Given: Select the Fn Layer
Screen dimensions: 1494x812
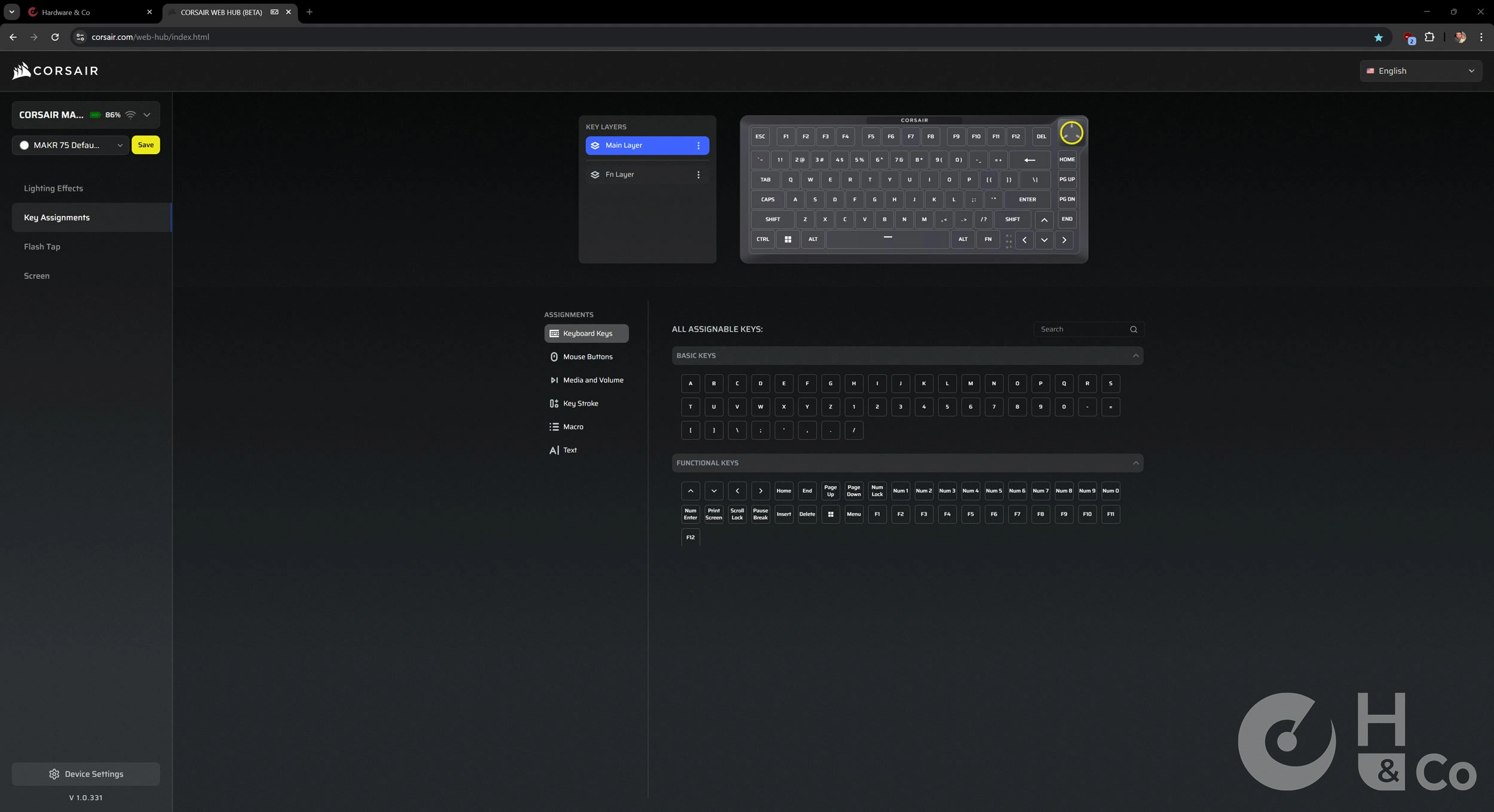Looking at the screenshot, I should pos(647,175).
